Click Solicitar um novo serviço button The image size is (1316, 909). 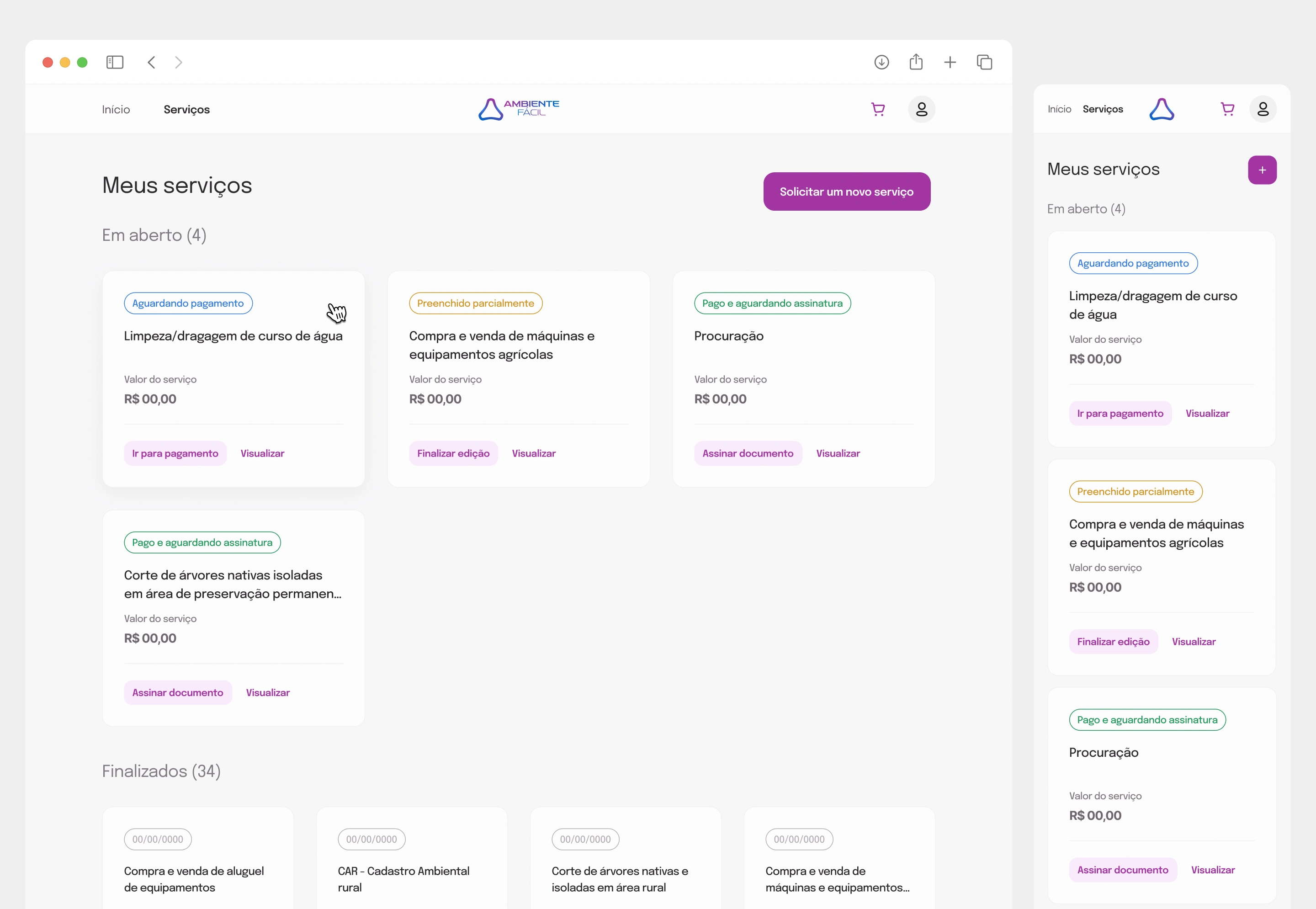[x=847, y=191]
